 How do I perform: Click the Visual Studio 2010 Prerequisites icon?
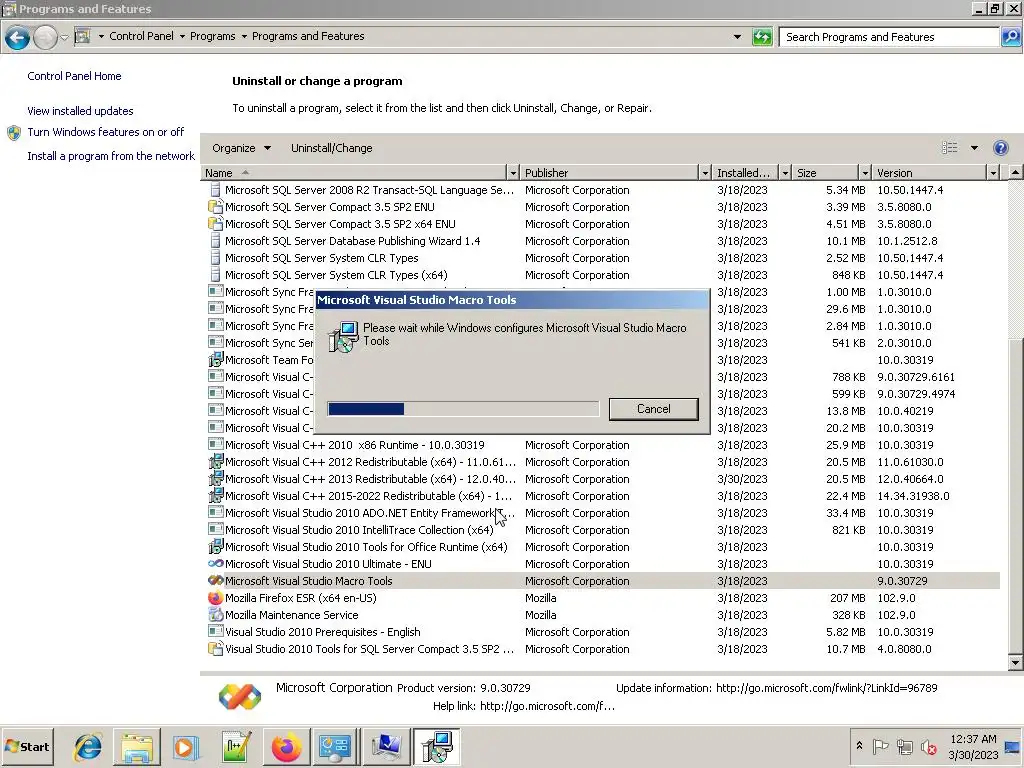tap(215, 632)
